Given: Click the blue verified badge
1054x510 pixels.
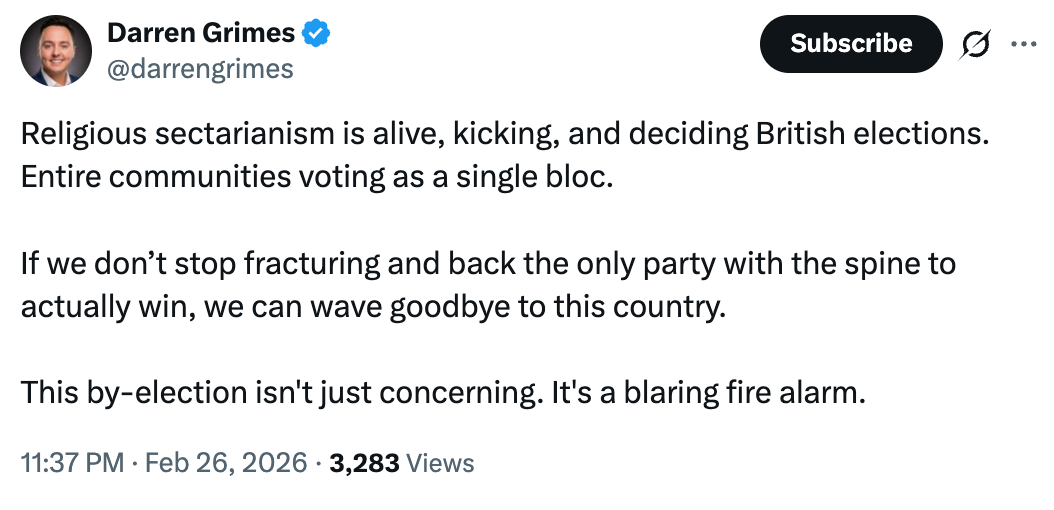Looking at the screenshot, I should pos(317,33).
